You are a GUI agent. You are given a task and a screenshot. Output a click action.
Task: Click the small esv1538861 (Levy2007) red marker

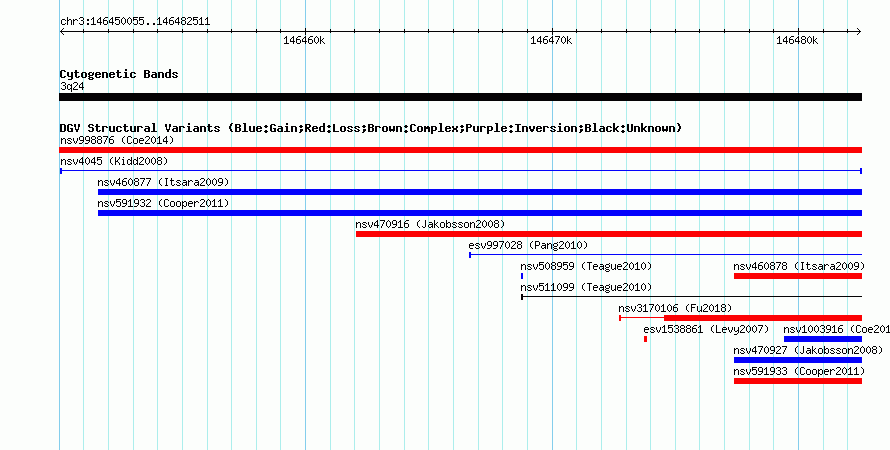click(x=645, y=339)
